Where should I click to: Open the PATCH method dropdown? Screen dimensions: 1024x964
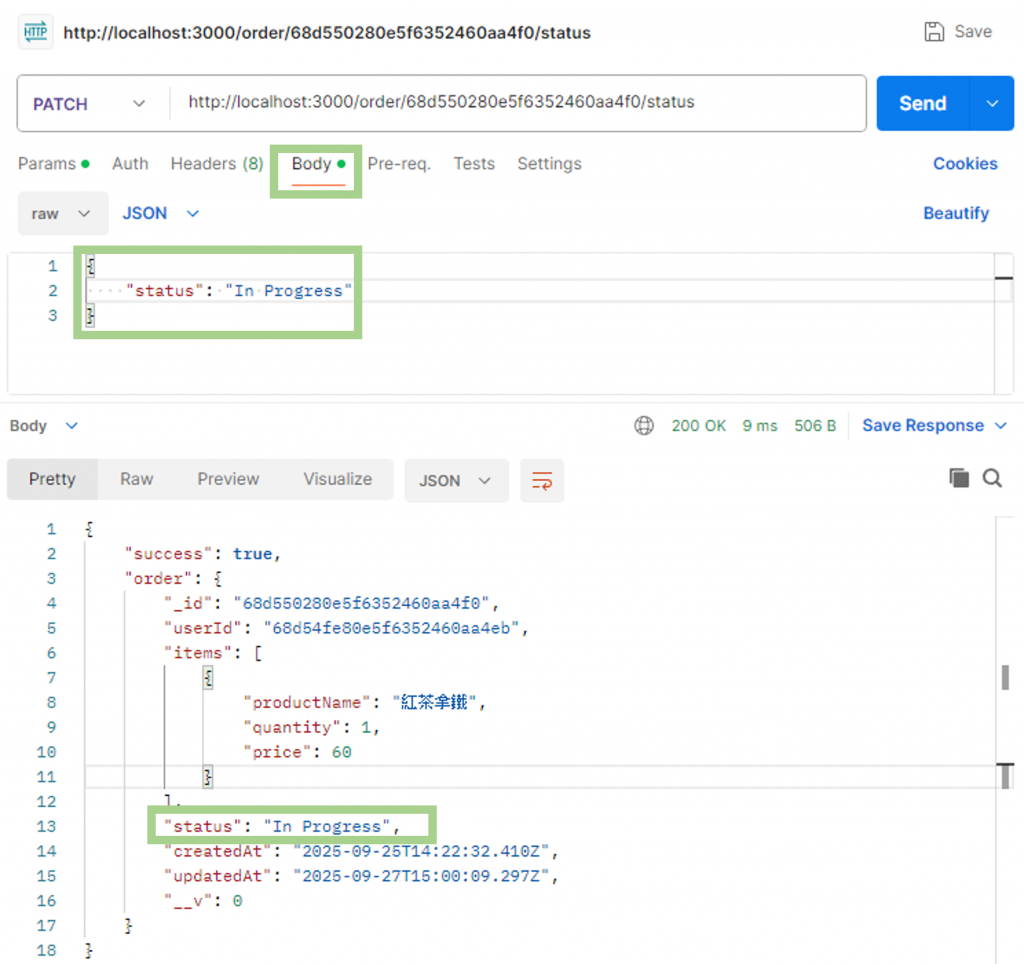coord(89,104)
